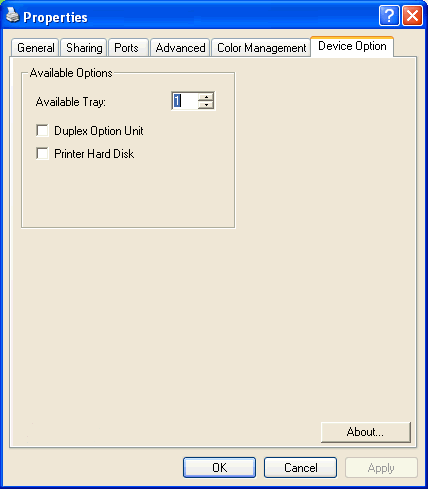Image resolution: width=428 pixels, height=489 pixels.
Task: Go to the Ports tab
Action: click(x=126, y=48)
